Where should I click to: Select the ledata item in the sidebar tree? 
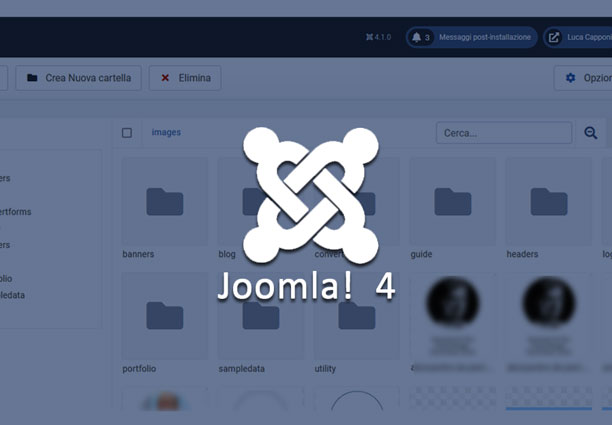12,295
